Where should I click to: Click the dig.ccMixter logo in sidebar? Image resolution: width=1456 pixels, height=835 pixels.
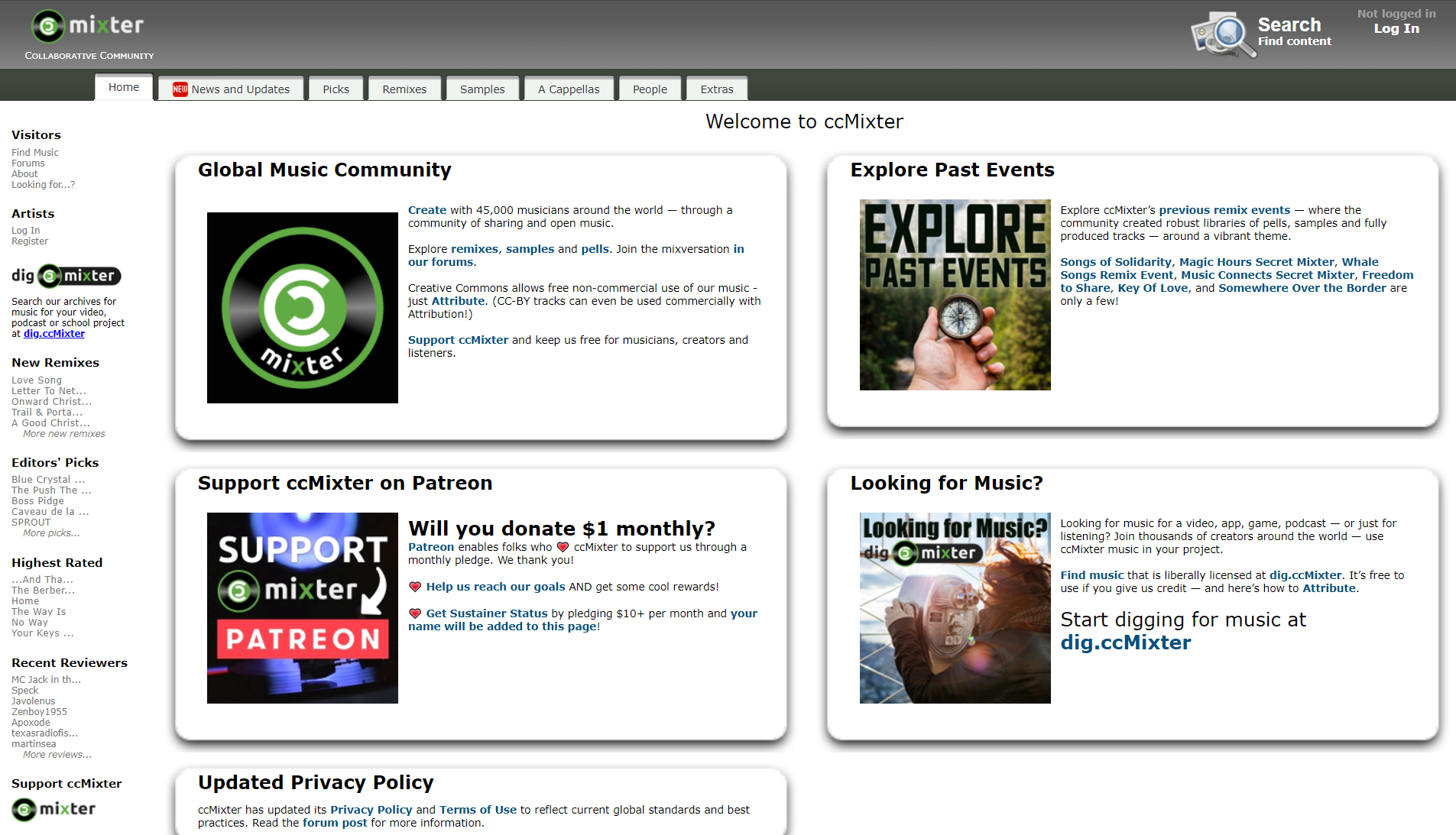[x=66, y=276]
